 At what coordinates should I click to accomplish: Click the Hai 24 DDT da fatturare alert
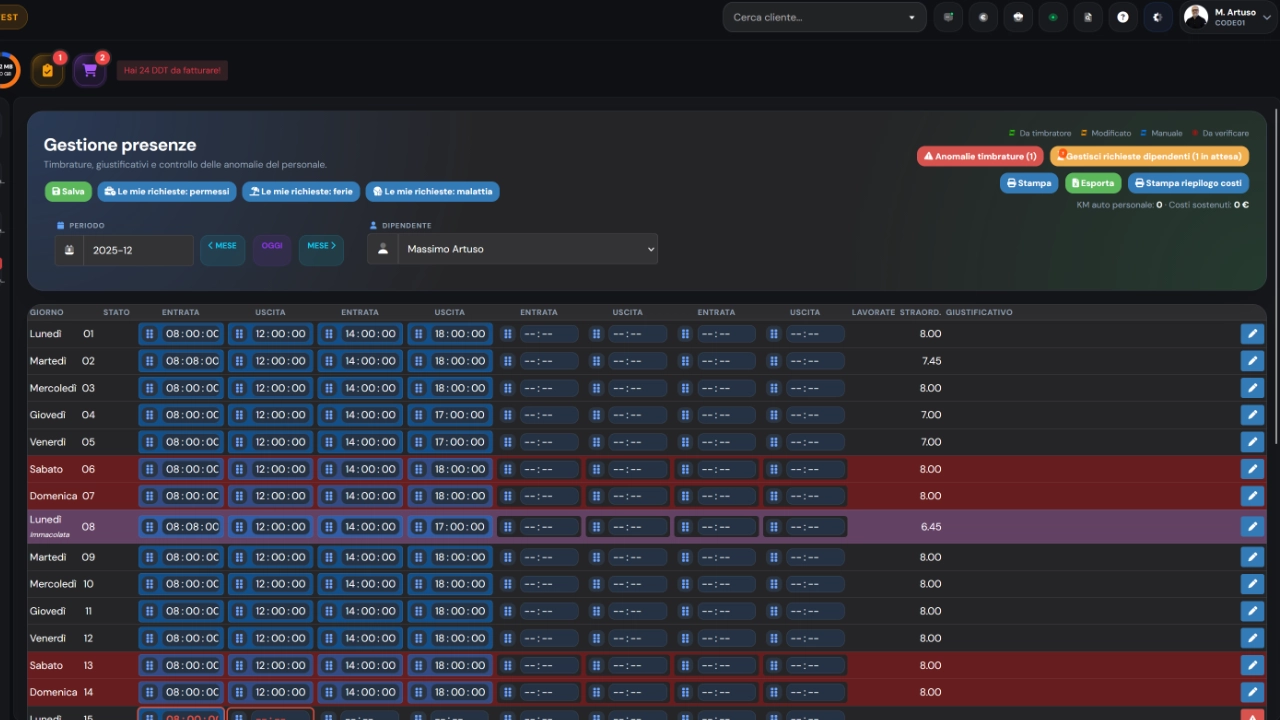173,70
